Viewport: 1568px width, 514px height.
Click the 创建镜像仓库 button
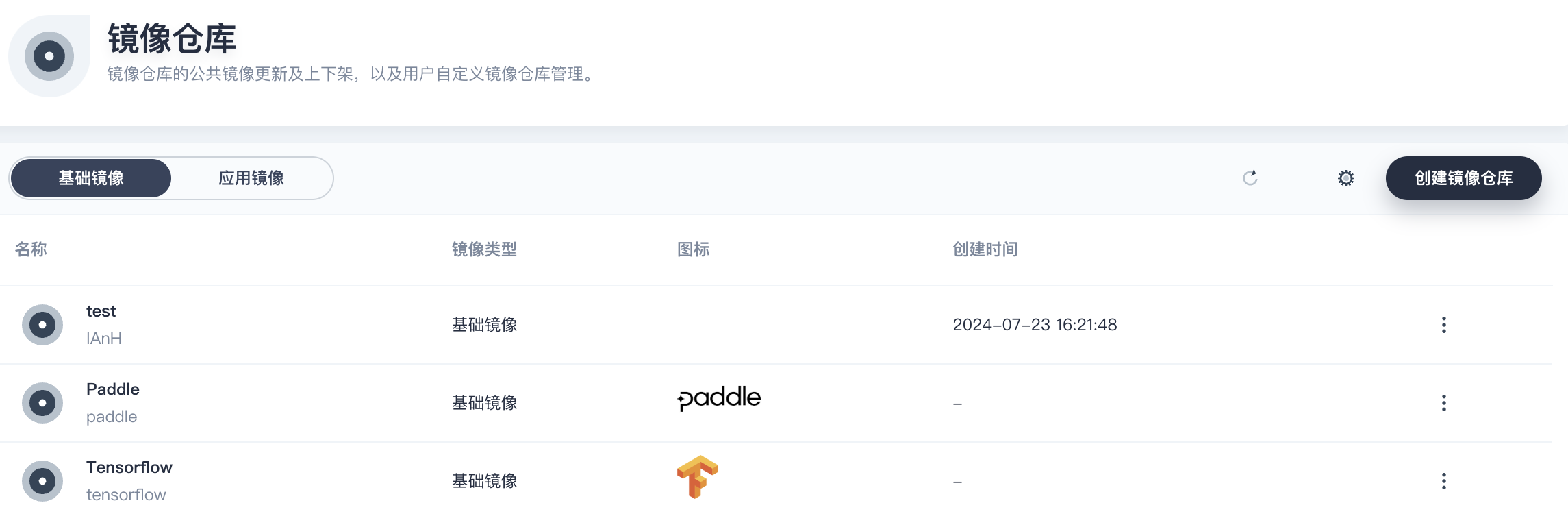point(1463,178)
